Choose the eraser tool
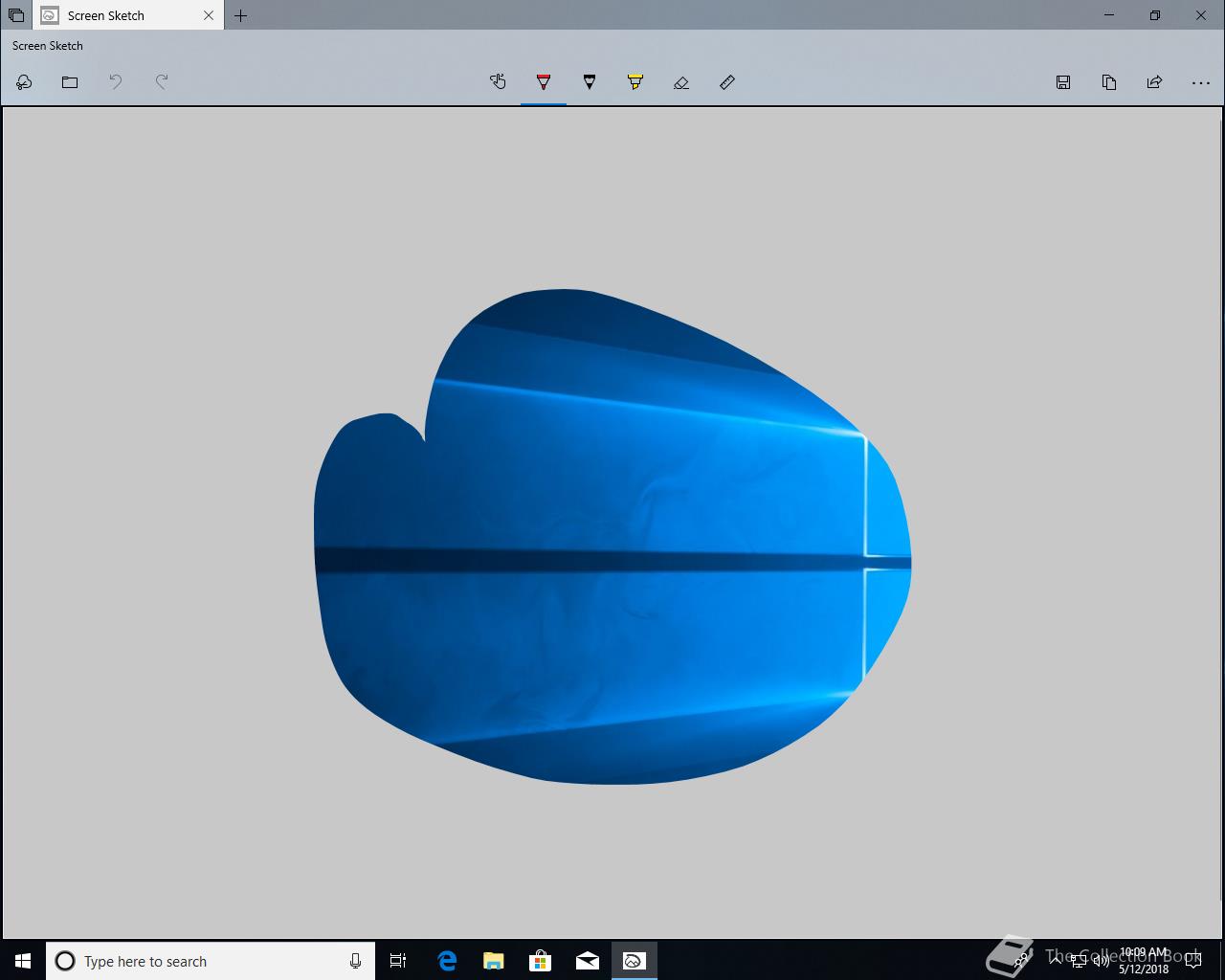Viewport: 1225px width, 980px height. coord(681,82)
